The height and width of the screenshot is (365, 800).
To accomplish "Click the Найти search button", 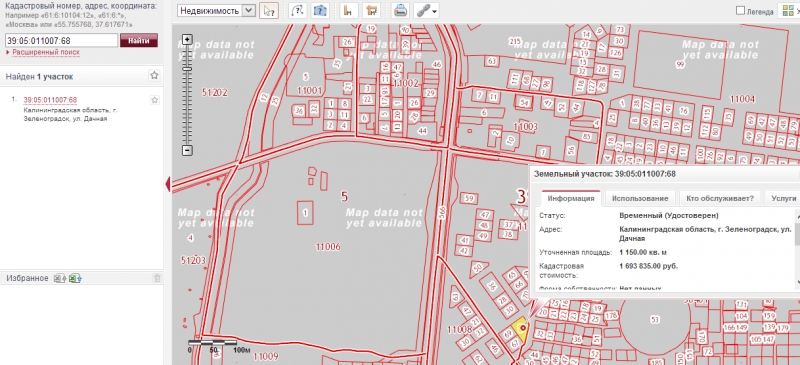I will (139, 40).
